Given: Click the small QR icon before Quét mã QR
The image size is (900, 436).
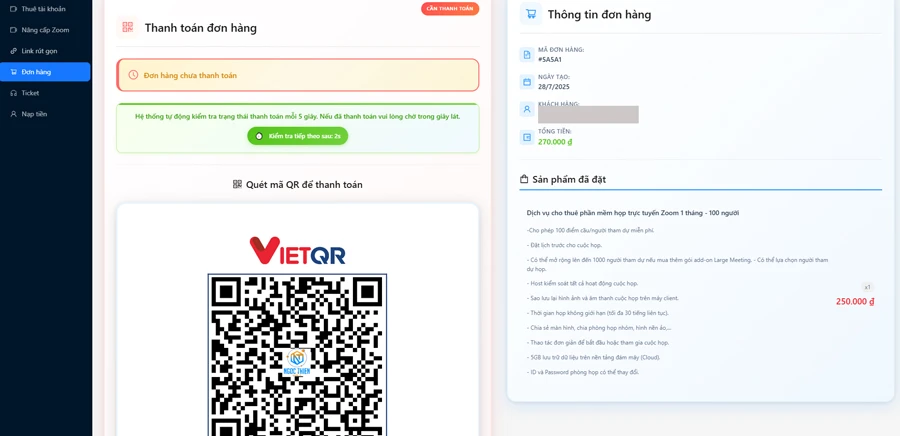Looking at the screenshot, I should [237, 184].
